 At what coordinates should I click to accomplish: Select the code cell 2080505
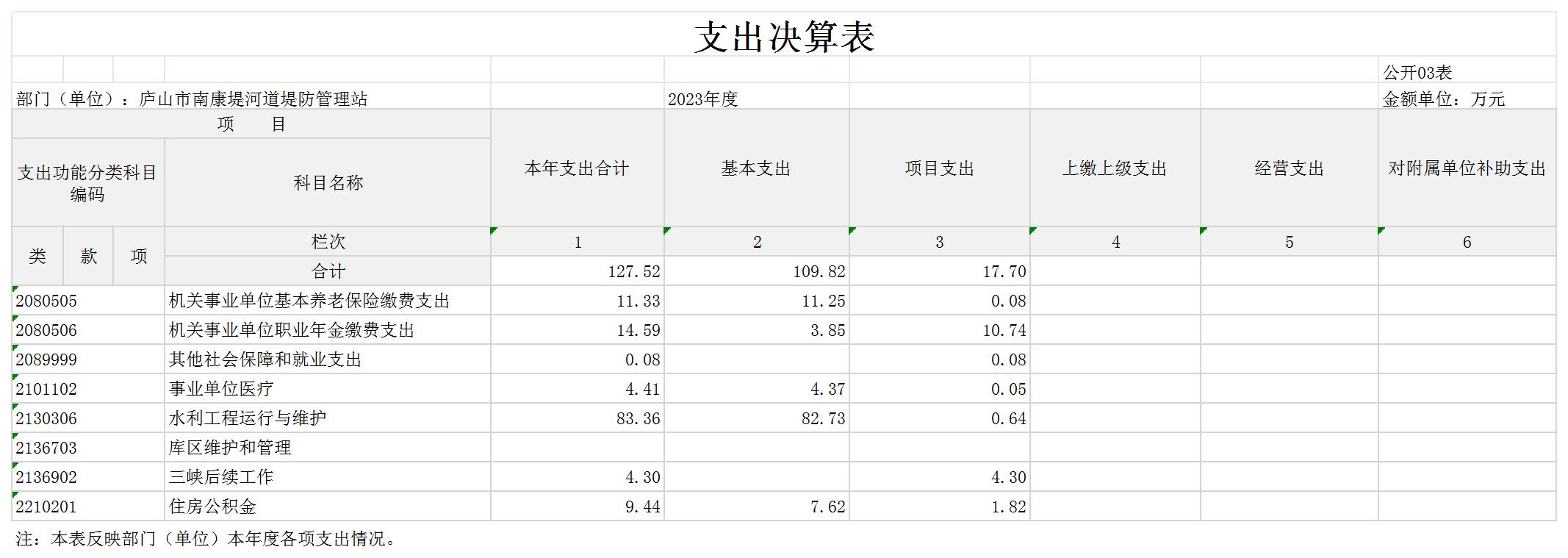coord(46,301)
